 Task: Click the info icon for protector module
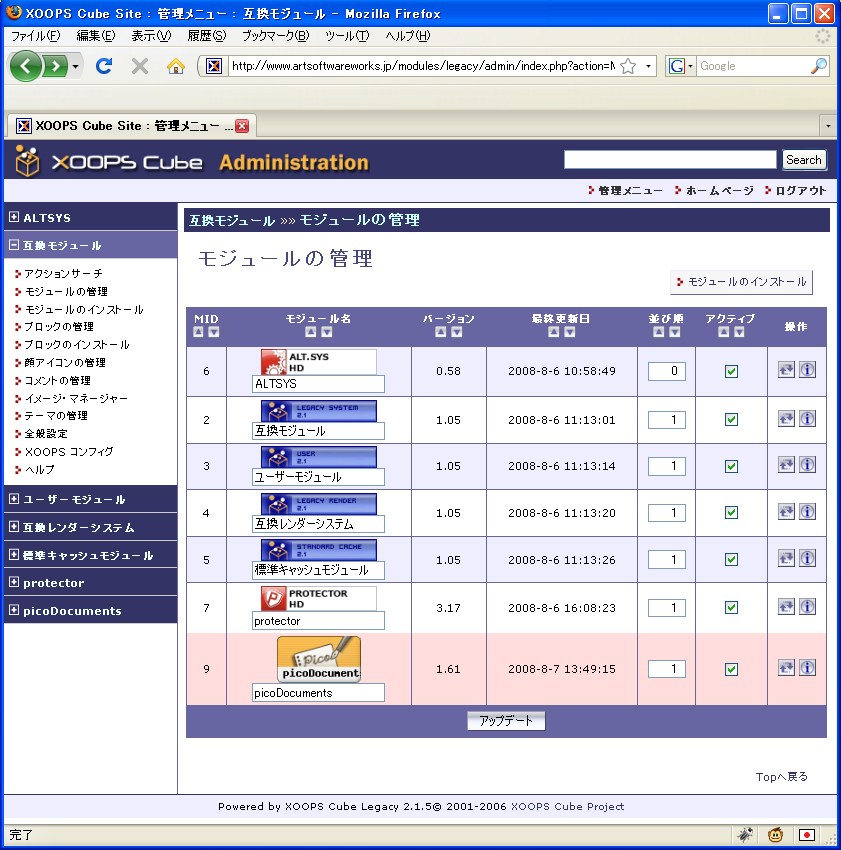[x=807, y=607]
